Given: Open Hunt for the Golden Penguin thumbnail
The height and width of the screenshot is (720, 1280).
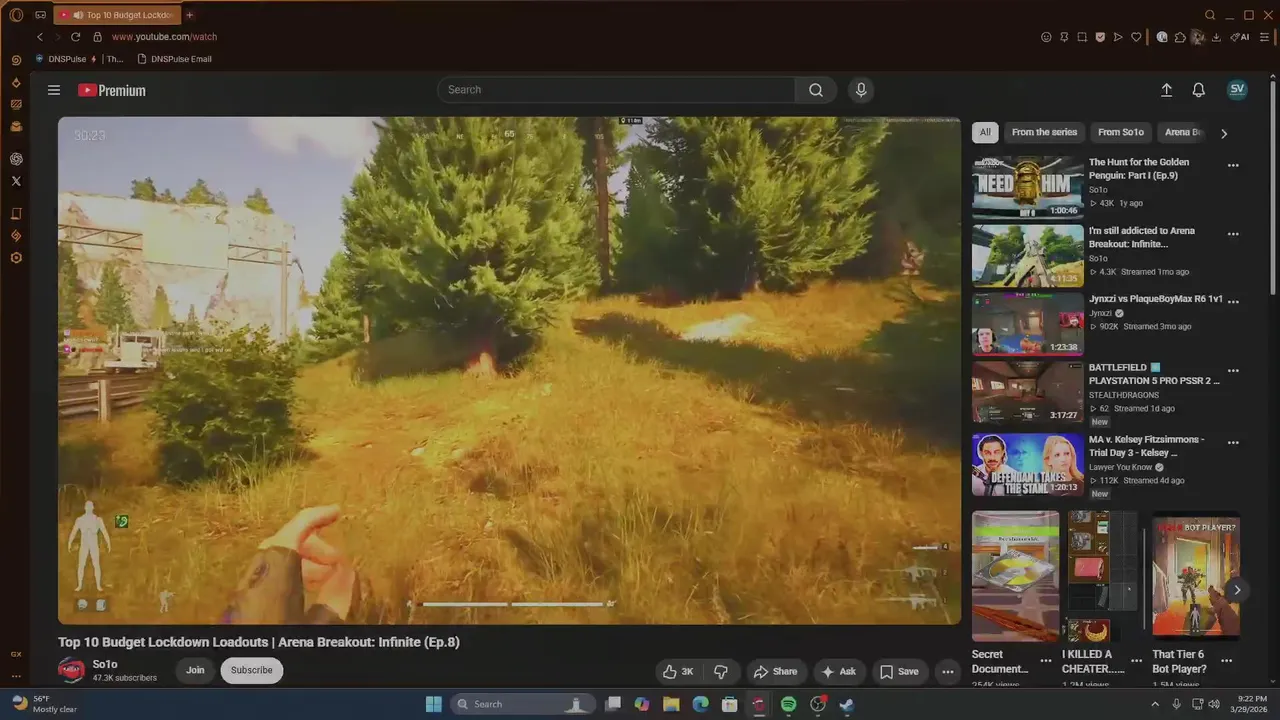Looking at the screenshot, I should click(1028, 187).
